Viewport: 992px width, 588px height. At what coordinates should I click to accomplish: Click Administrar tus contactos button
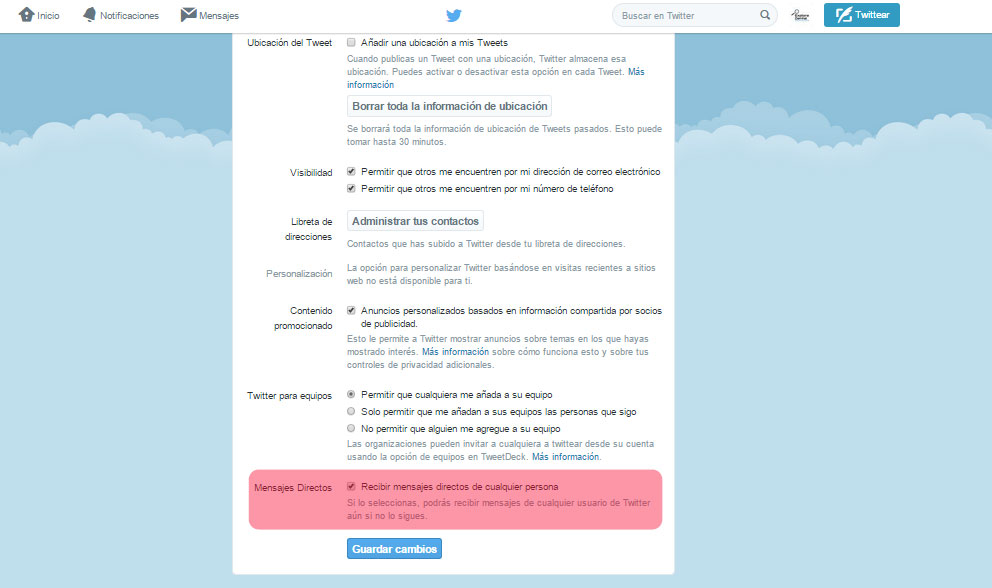[x=415, y=221]
